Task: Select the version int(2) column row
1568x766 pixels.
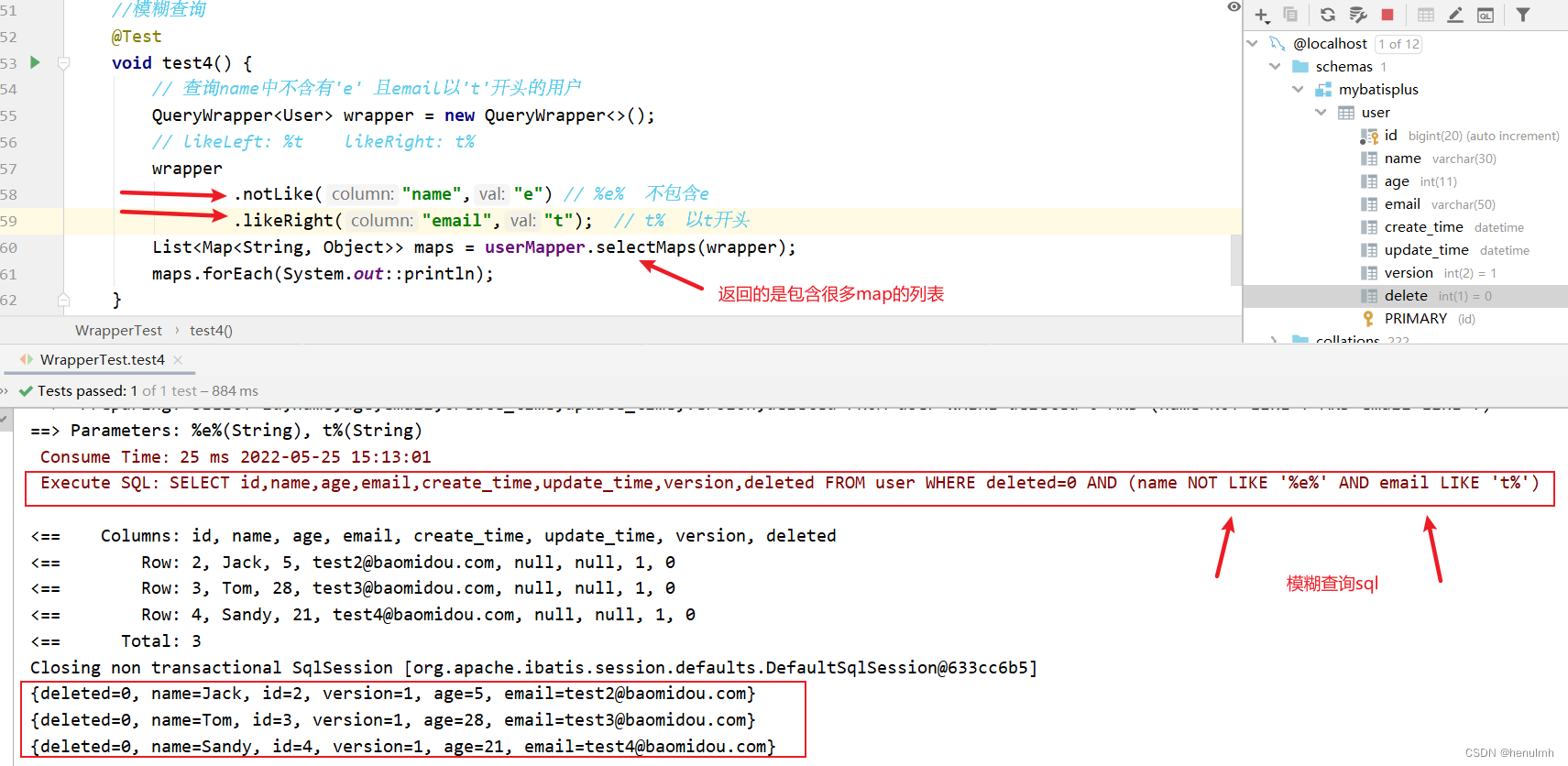Action: 1405,273
